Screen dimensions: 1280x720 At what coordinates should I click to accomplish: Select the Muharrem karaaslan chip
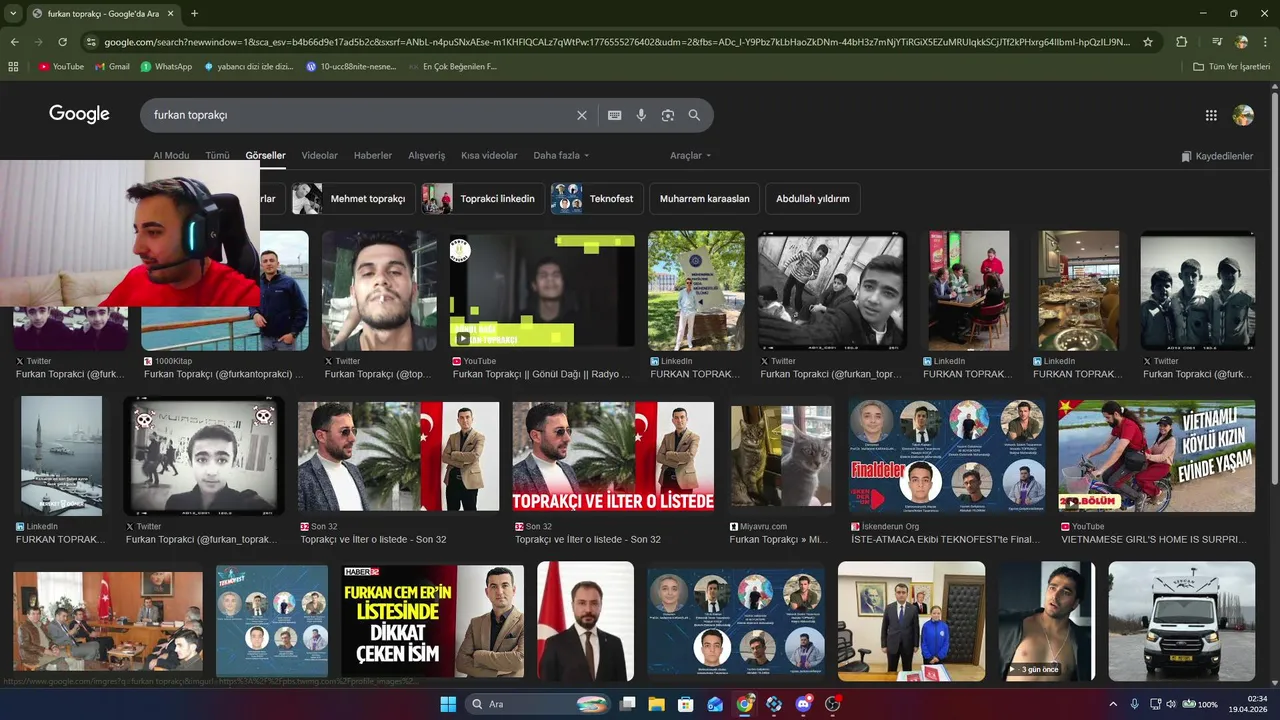(x=705, y=198)
